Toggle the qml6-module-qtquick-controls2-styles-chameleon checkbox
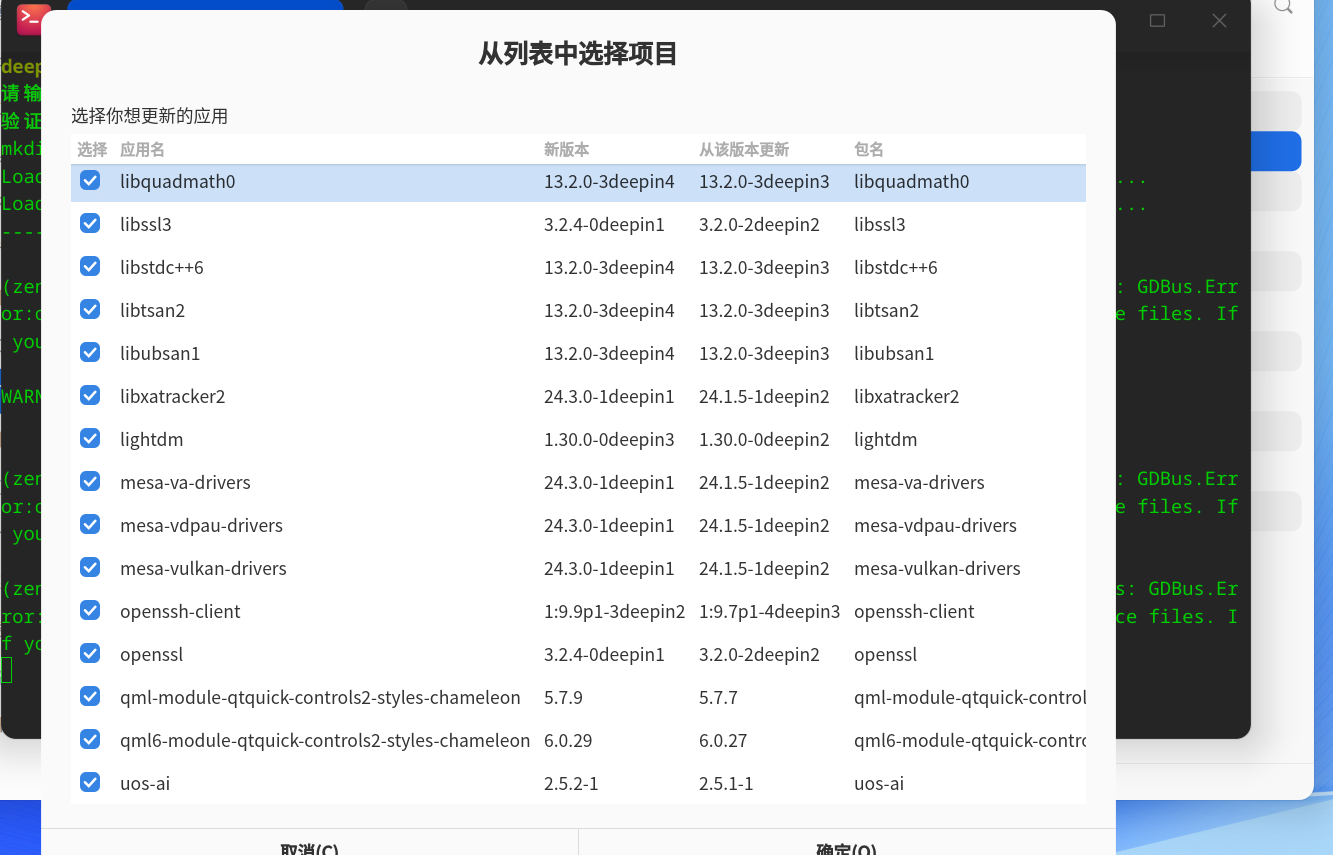 click(90, 740)
